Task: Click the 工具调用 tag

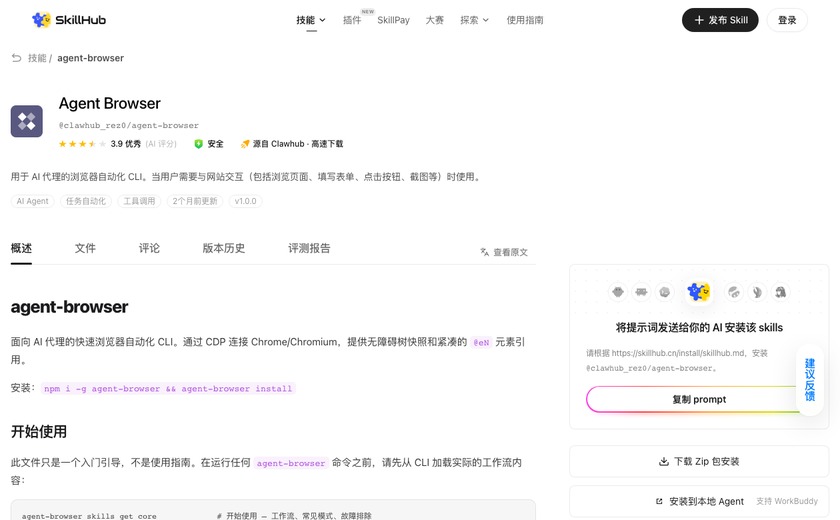Action: click(x=139, y=201)
